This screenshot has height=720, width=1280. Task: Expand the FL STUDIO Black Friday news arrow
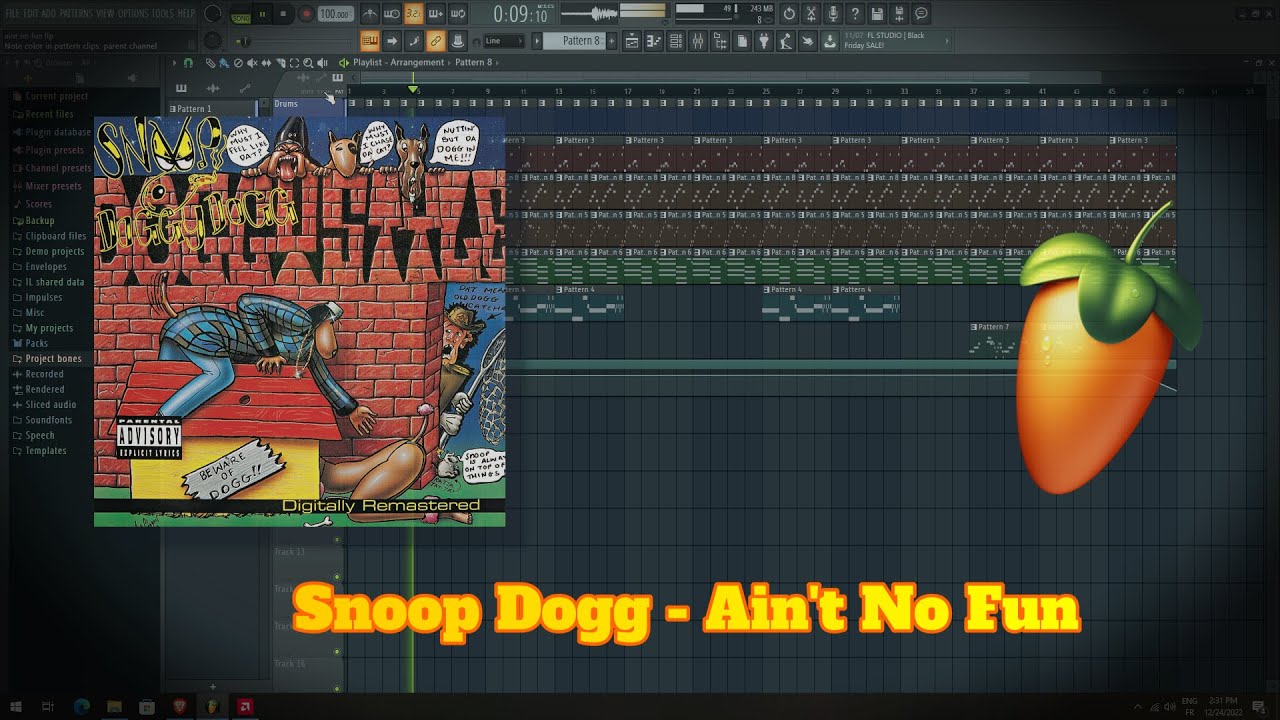[947, 41]
